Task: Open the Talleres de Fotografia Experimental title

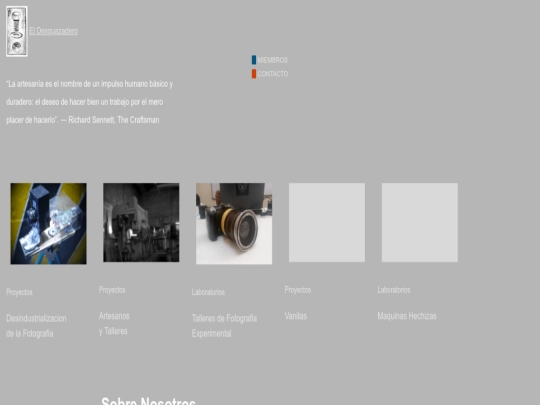Action: click(224, 326)
